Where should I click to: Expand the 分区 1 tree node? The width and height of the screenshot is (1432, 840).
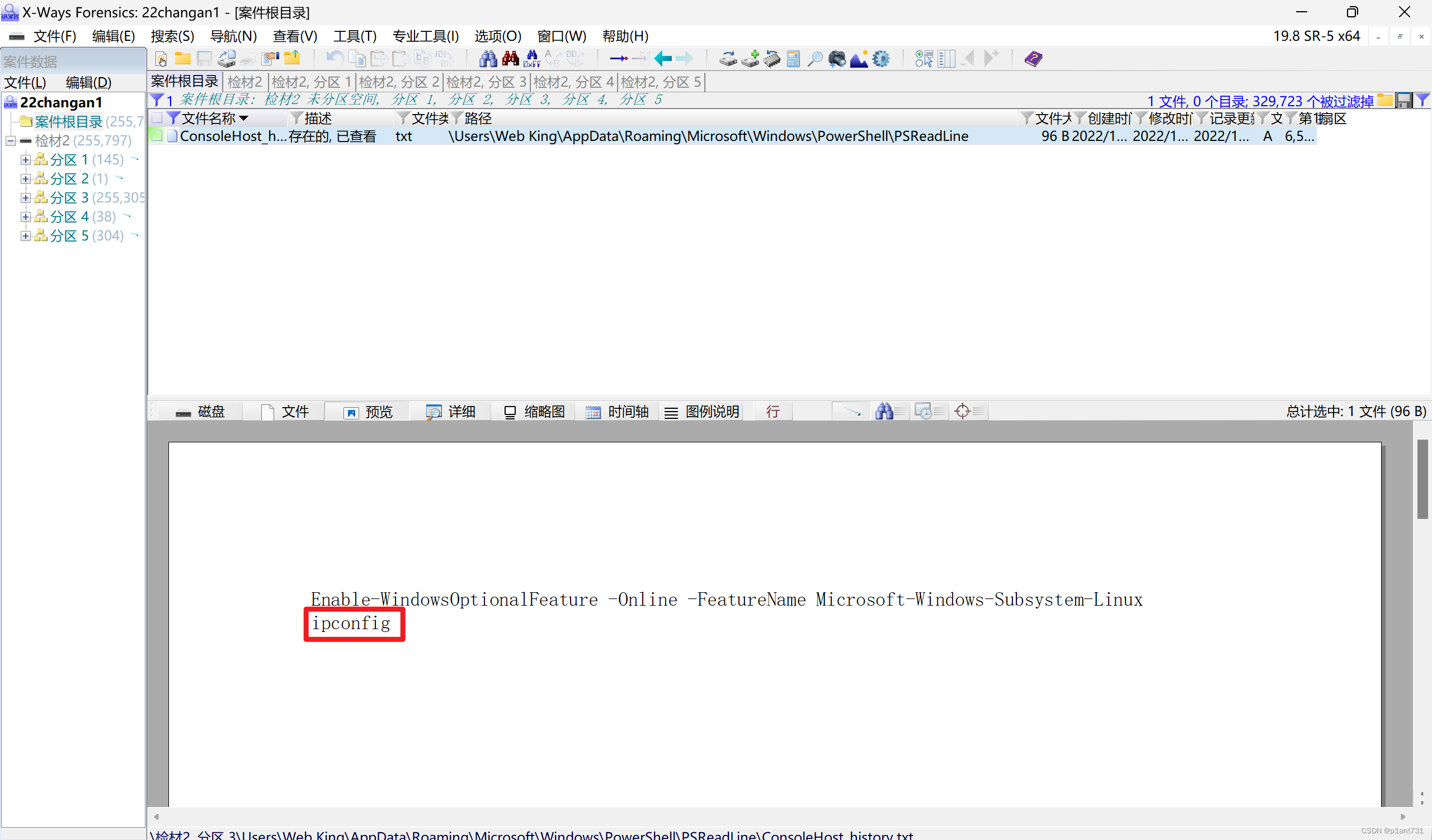click(x=25, y=160)
